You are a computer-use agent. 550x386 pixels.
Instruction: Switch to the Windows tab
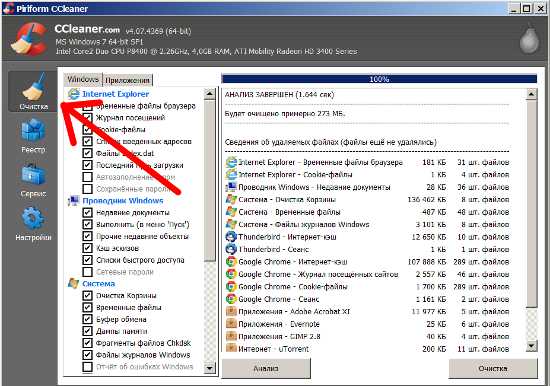click(83, 79)
